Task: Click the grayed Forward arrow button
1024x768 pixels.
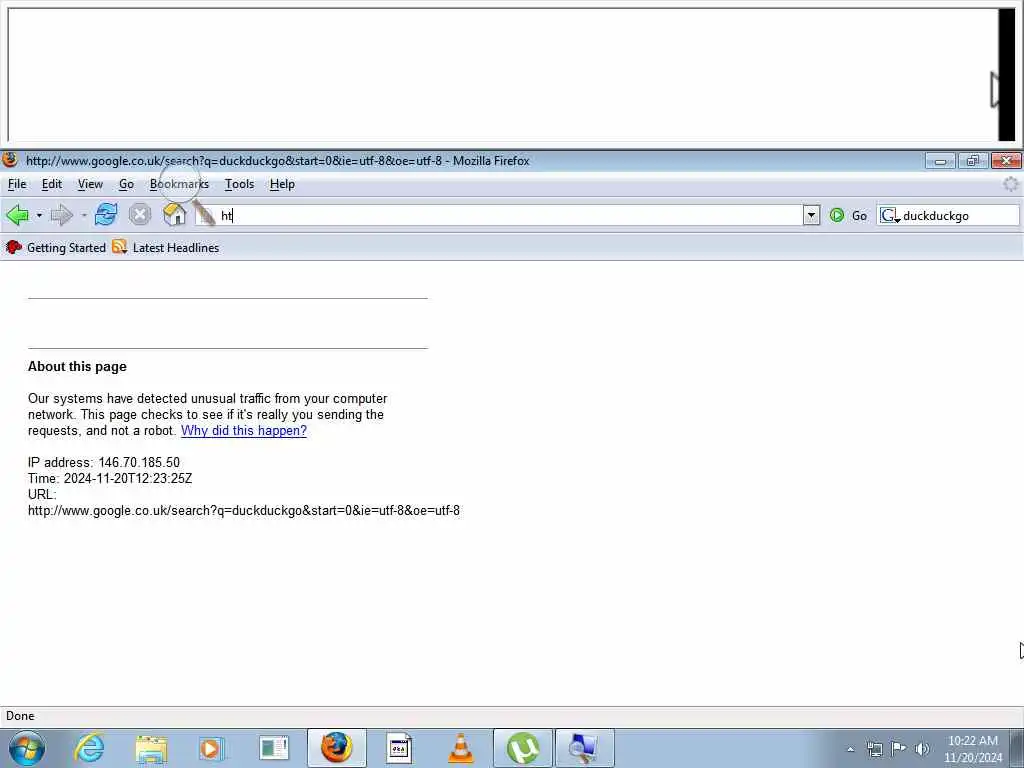Action: [x=62, y=215]
